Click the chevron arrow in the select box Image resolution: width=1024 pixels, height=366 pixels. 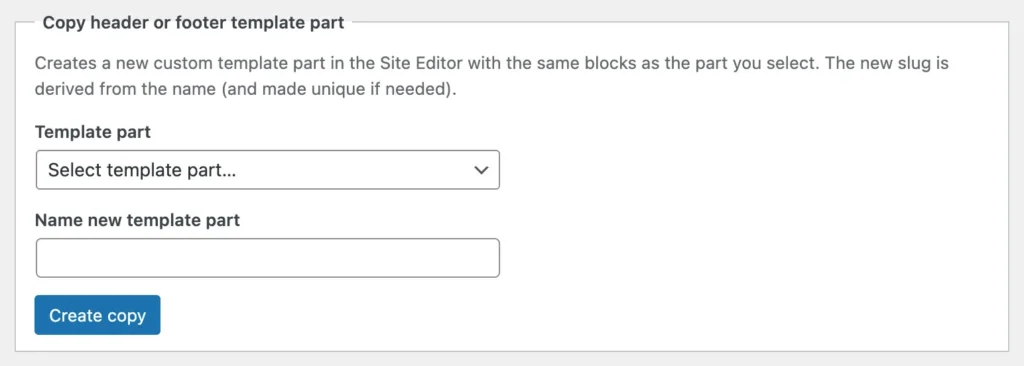pos(481,170)
